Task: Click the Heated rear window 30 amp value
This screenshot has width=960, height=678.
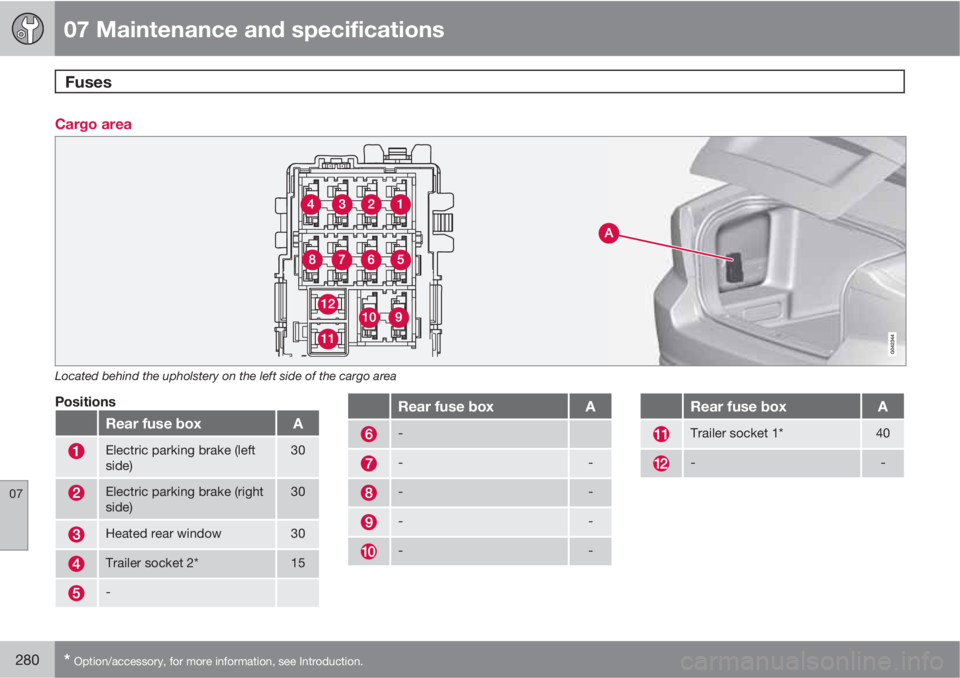Action: pyautogui.click(x=298, y=533)
